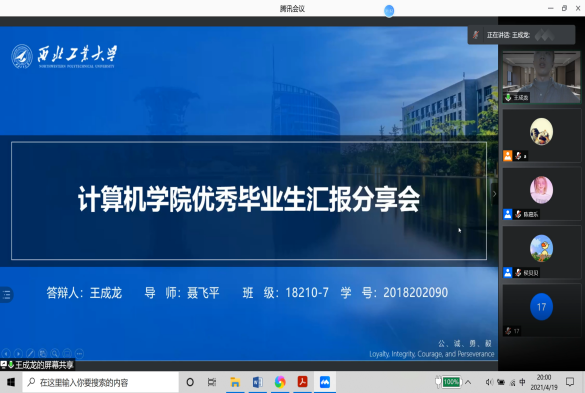Collapse participant panel with the side chevron

point(494,194)
